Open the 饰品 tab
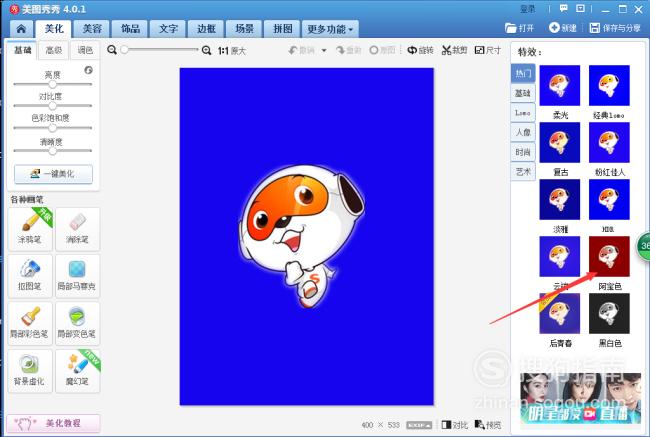The width and height of the screenshot is (650, 437). (130, 29)
